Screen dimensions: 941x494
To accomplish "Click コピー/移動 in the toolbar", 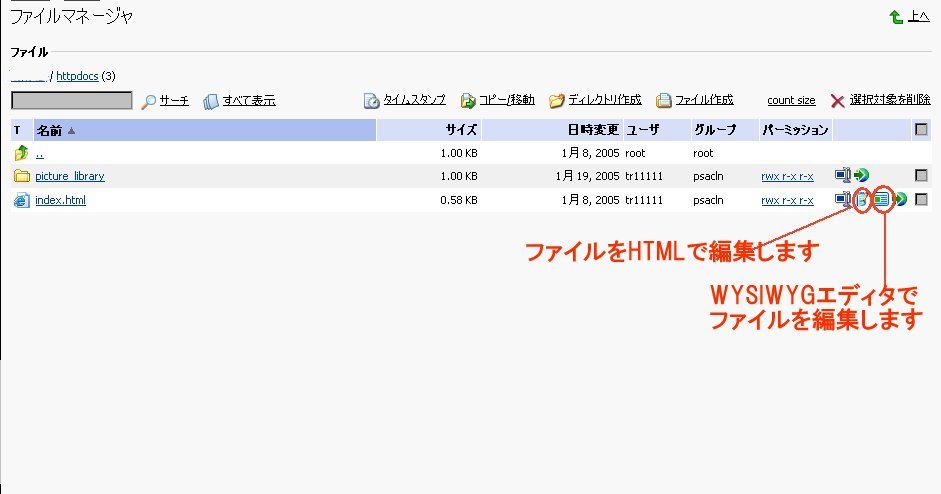I will click(506, 100).
